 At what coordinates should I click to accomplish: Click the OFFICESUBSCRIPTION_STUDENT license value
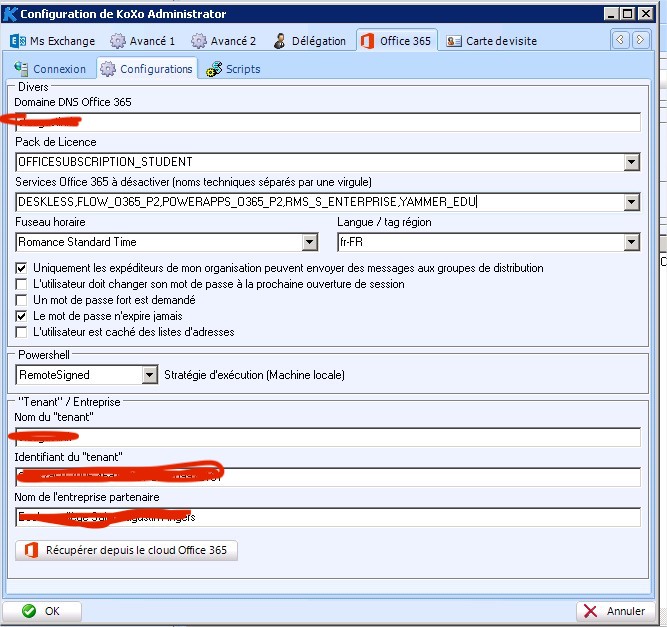pos(105,162)
